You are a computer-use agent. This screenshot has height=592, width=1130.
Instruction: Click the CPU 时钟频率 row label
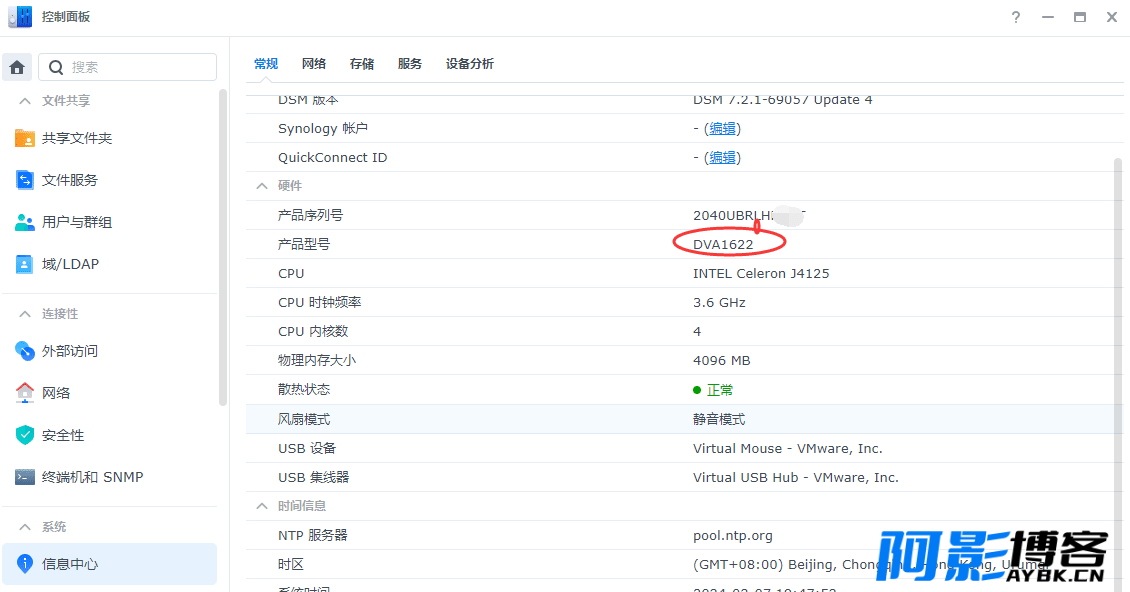[320, 303]
